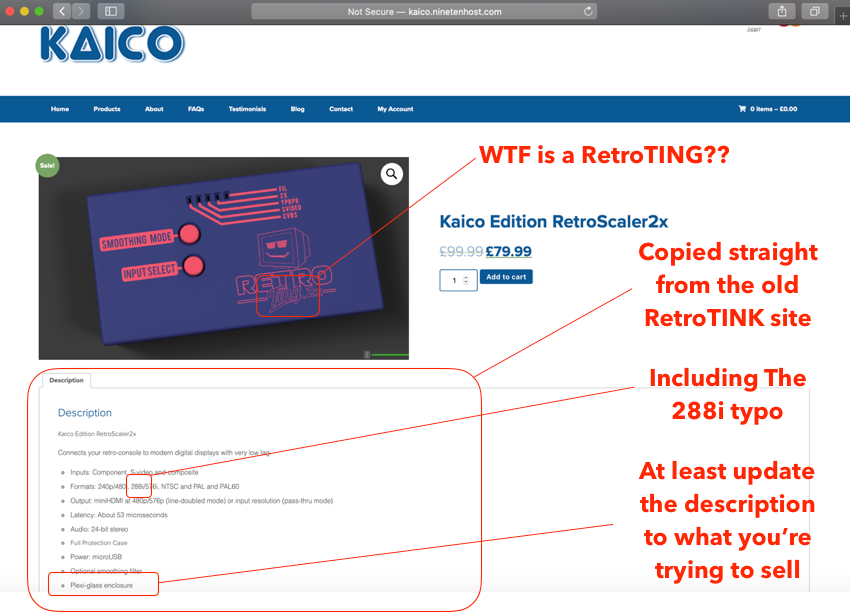Open the Safari share button

782,11
